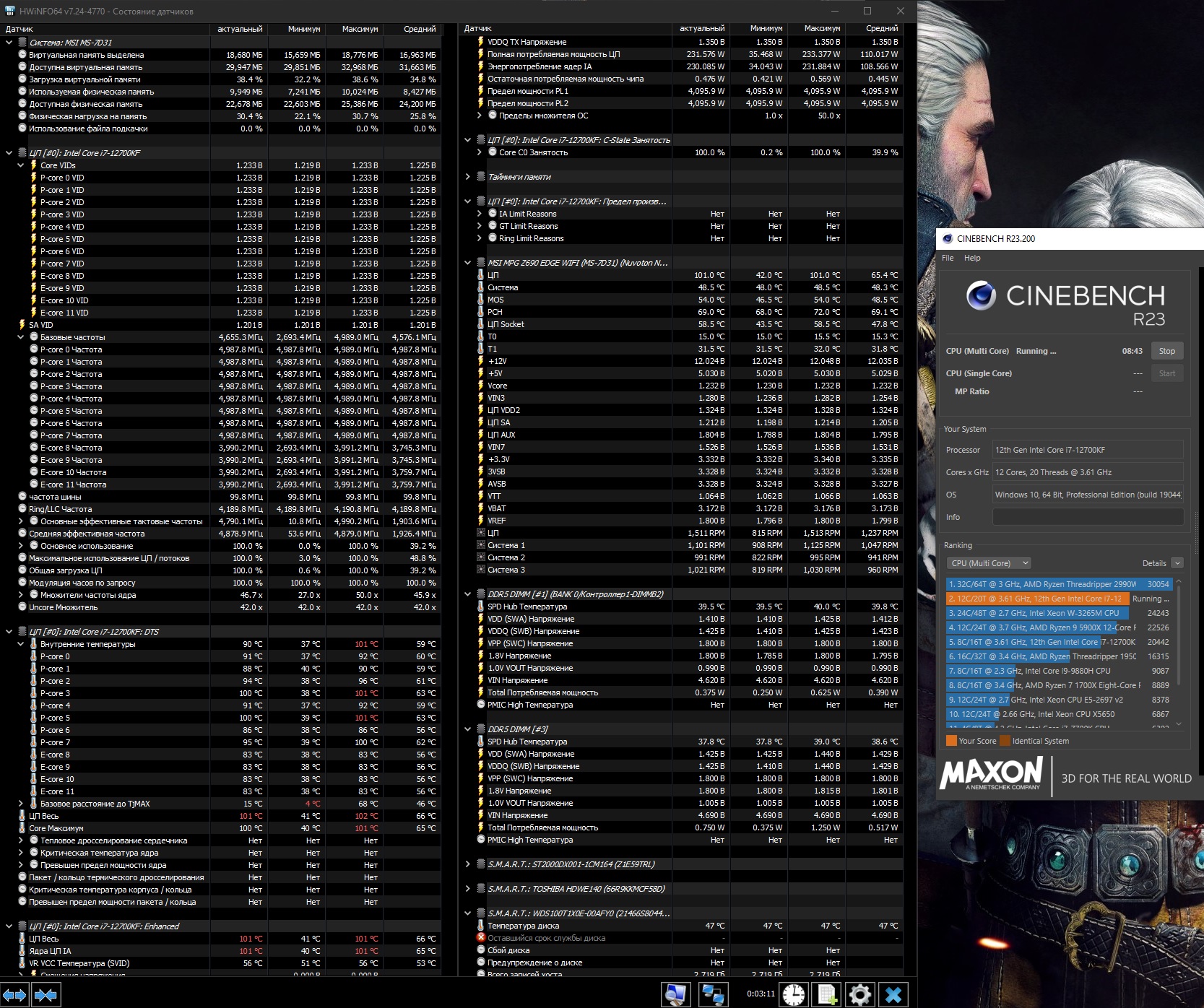Viewport: 1204px width, 1008px height.
Task: Collapse the Core VIDs tree node
Action: (21, 165)
